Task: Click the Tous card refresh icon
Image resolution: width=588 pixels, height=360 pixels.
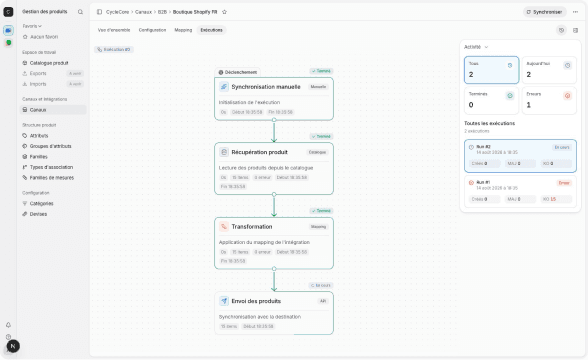Action: point(510,65)
